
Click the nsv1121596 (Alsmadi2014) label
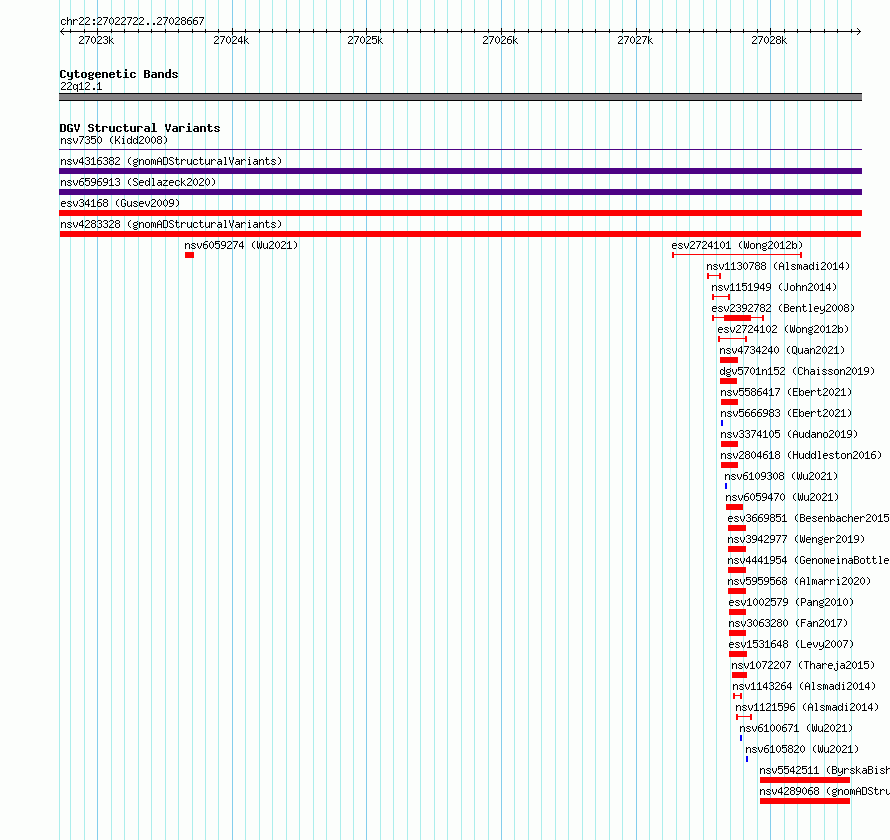(807, 707)
